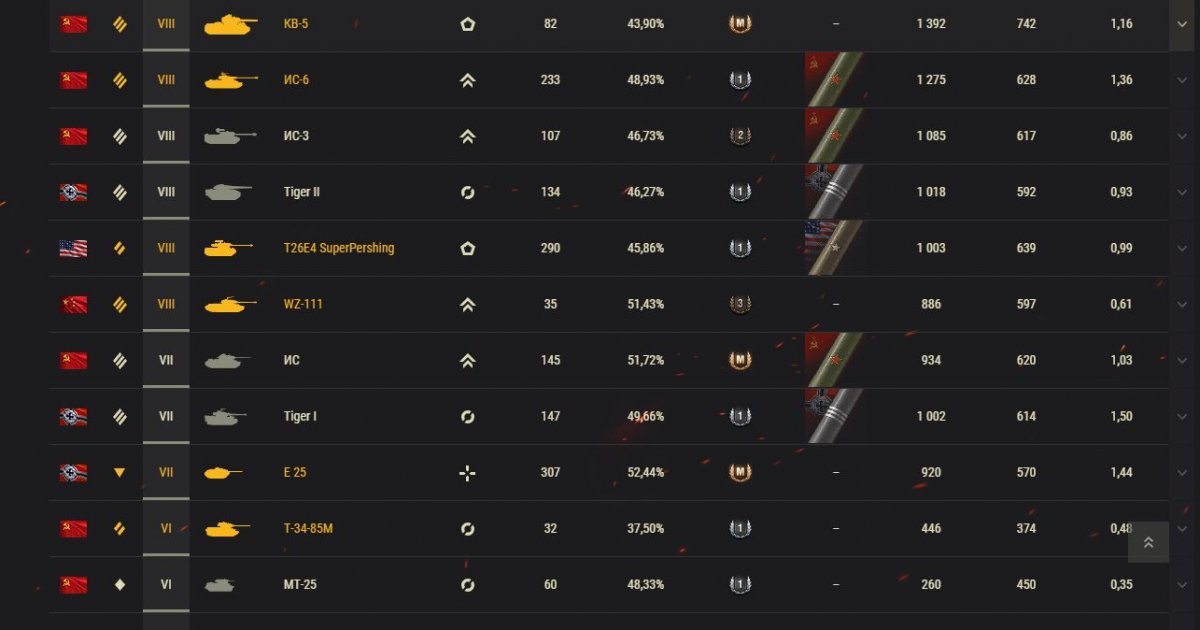Expand the Tiger I row details
Screen dimensions: 1200x630
tap(1182, 416)
